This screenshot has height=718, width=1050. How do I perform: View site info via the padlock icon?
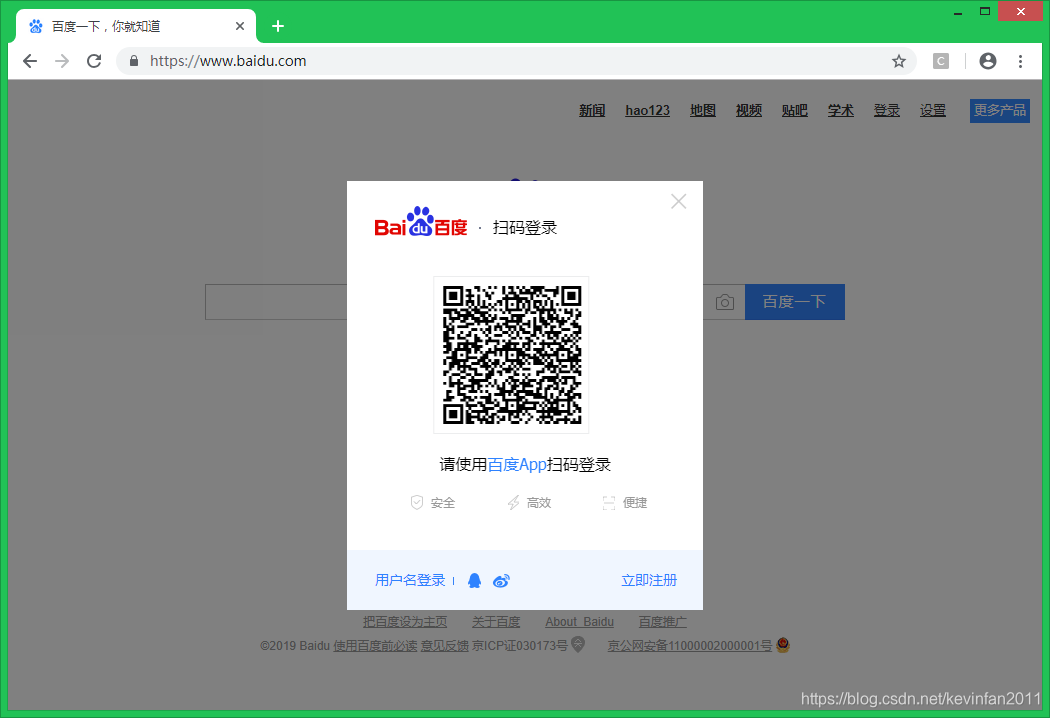click(x=134, y=61)
